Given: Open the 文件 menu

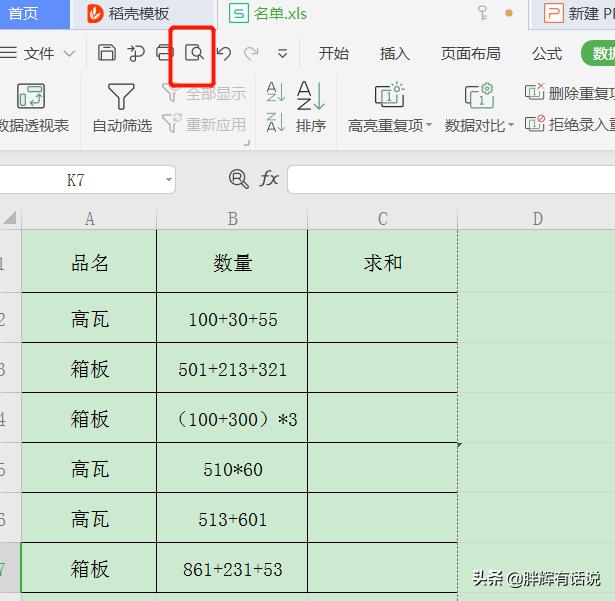Looking at the screenshot, I should point(38,53).
